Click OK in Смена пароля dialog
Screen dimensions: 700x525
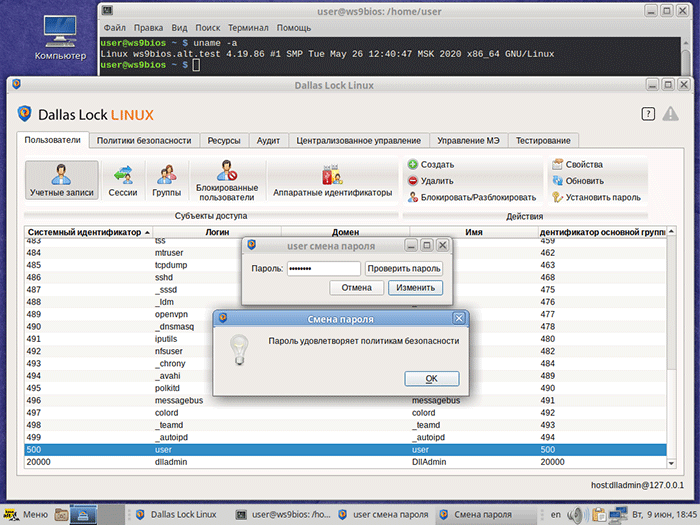tap(431, 379)
